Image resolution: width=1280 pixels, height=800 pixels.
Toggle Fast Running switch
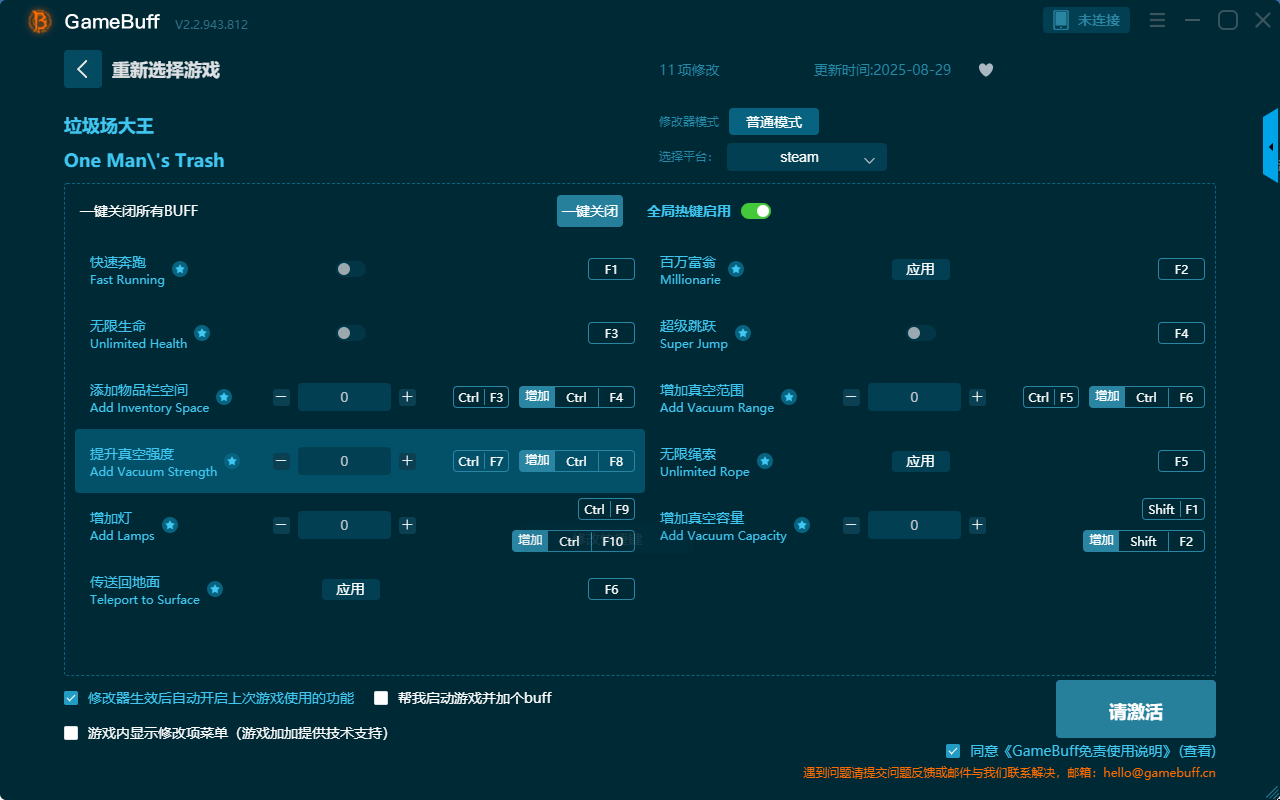pos(351,269)
